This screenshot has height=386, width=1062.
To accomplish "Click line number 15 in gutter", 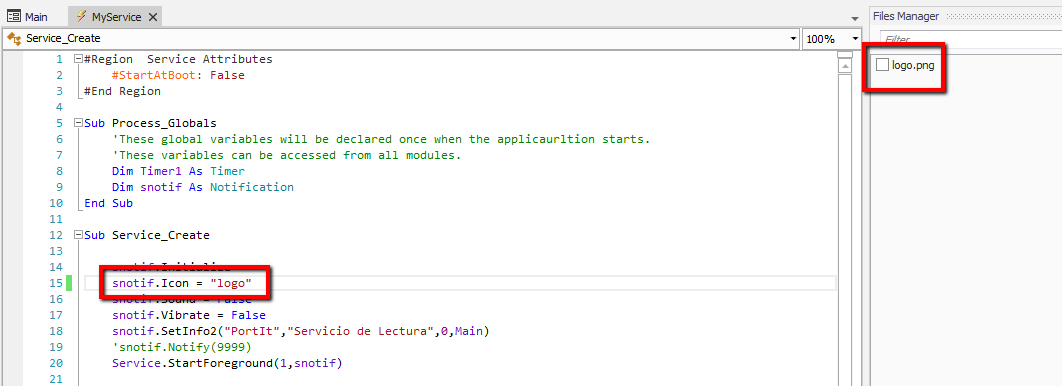I will click(x=56, y=283).
